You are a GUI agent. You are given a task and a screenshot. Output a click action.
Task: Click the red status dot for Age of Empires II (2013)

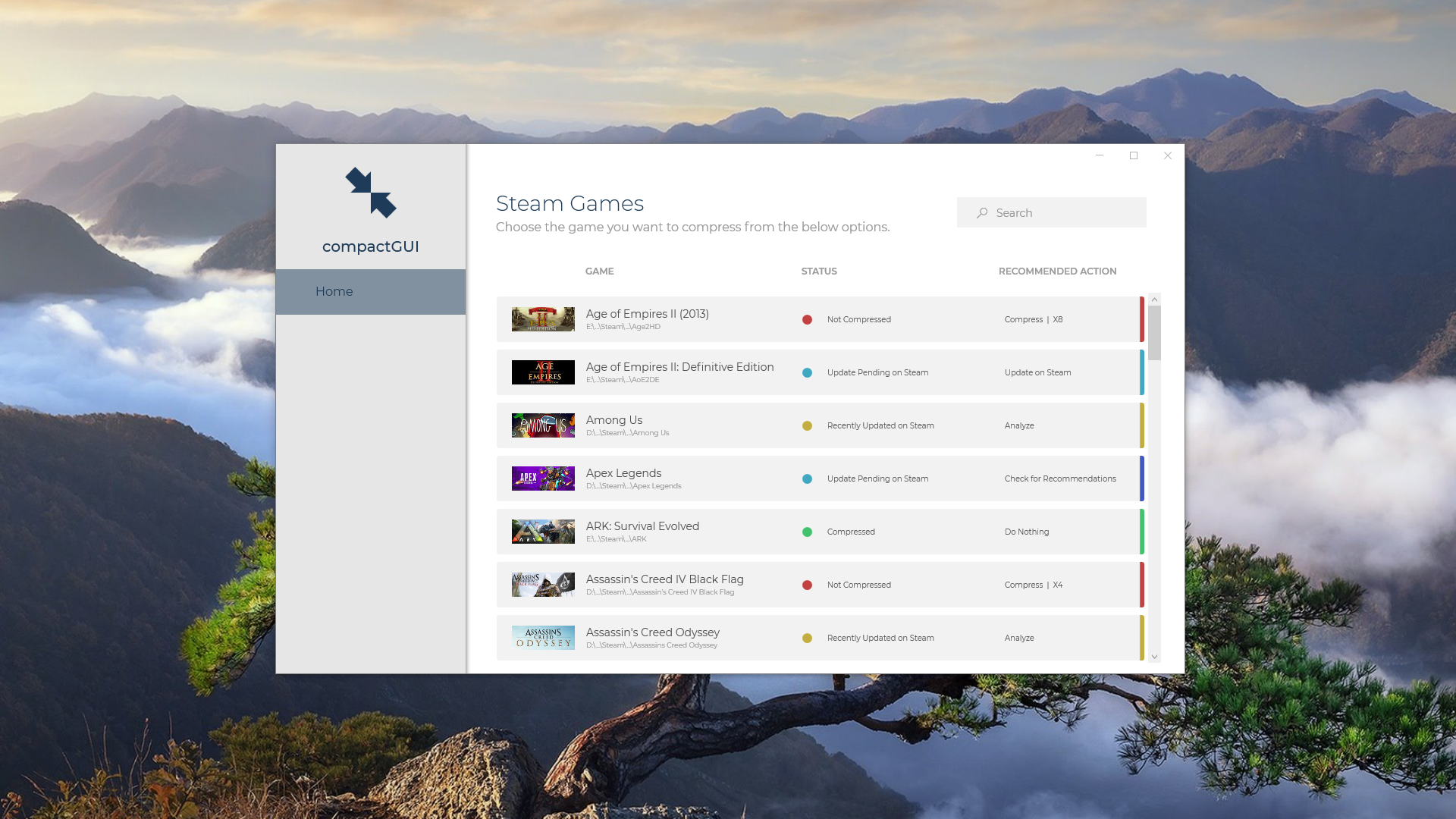tap(807, 320)
